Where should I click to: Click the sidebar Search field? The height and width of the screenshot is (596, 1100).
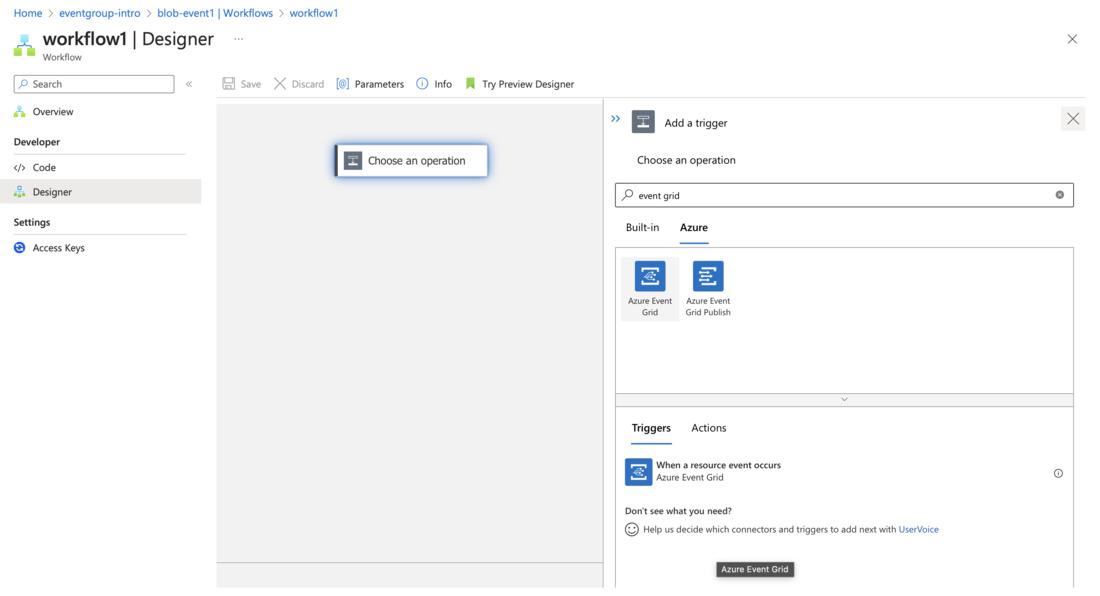(x=94, y=84)
